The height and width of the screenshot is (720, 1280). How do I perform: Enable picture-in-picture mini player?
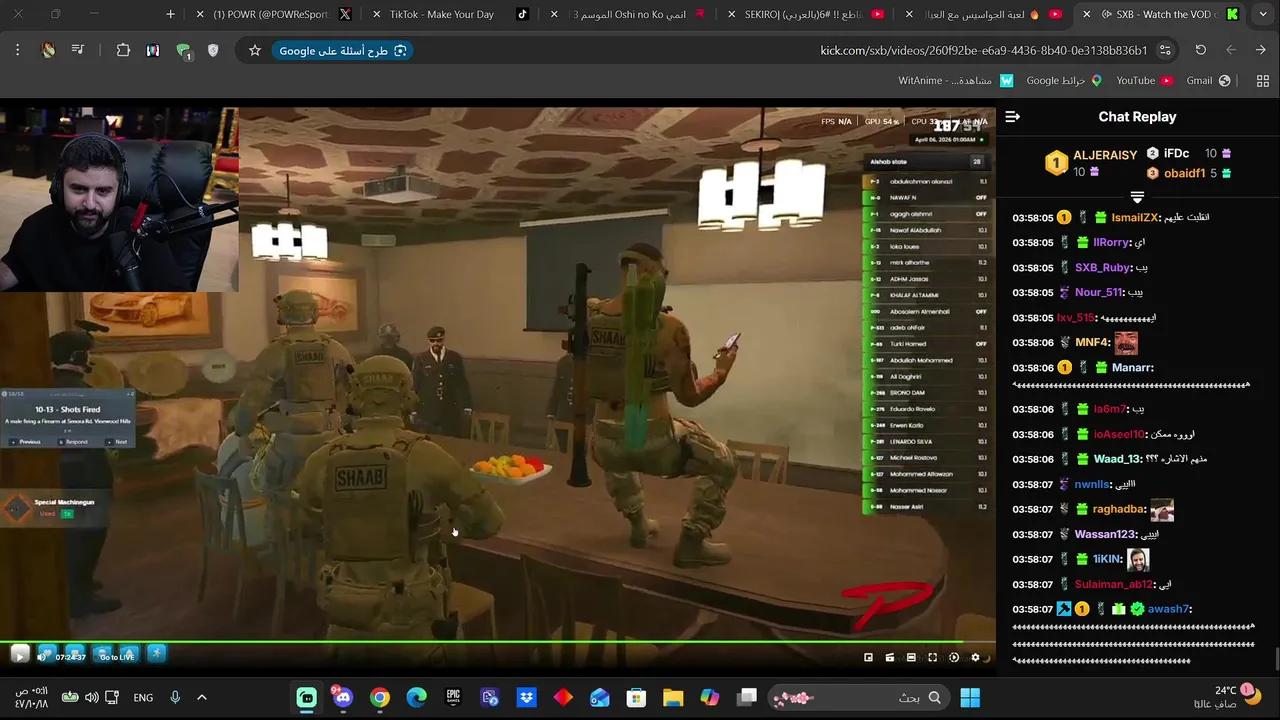tap(868, 657)
